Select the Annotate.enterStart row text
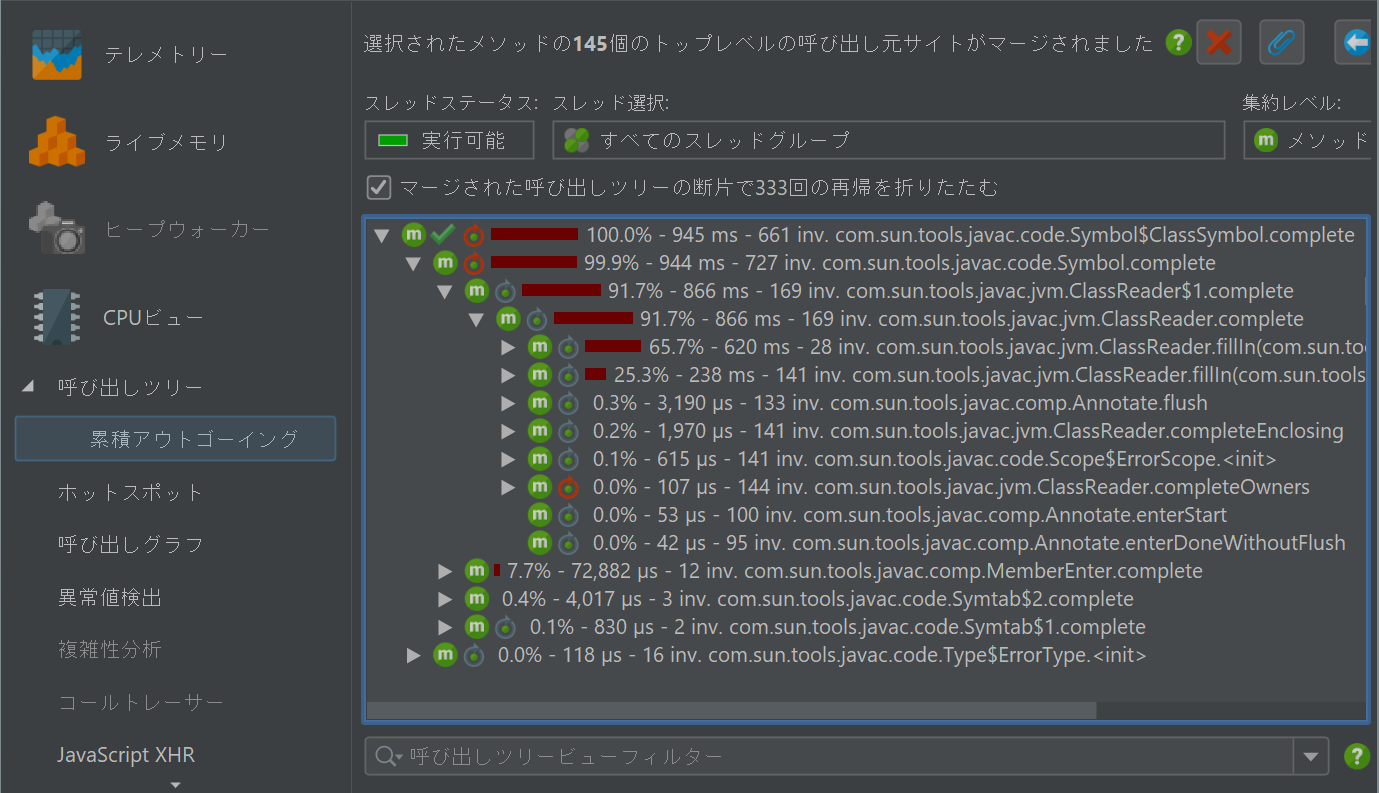Image resolution: width=1379 pixels, height=793 pixels. click(x=910, y=515)
